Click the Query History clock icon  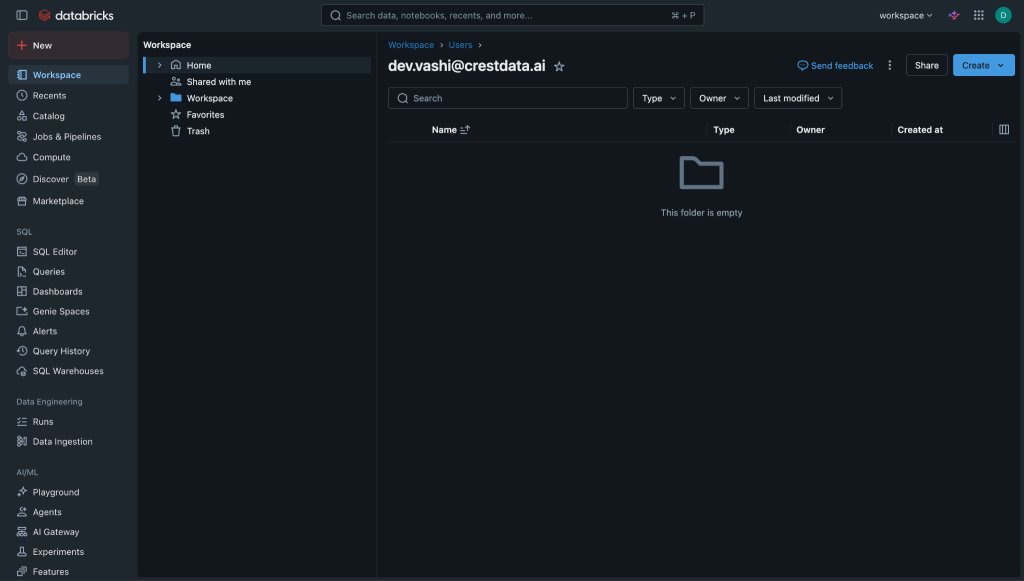coord(22,351)
